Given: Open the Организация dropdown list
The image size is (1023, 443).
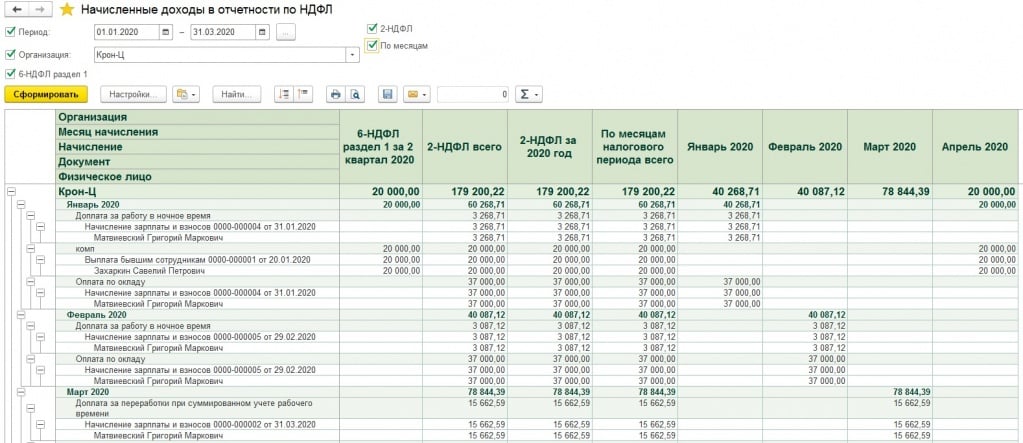Looking at the screenshot, I should 352,55.
